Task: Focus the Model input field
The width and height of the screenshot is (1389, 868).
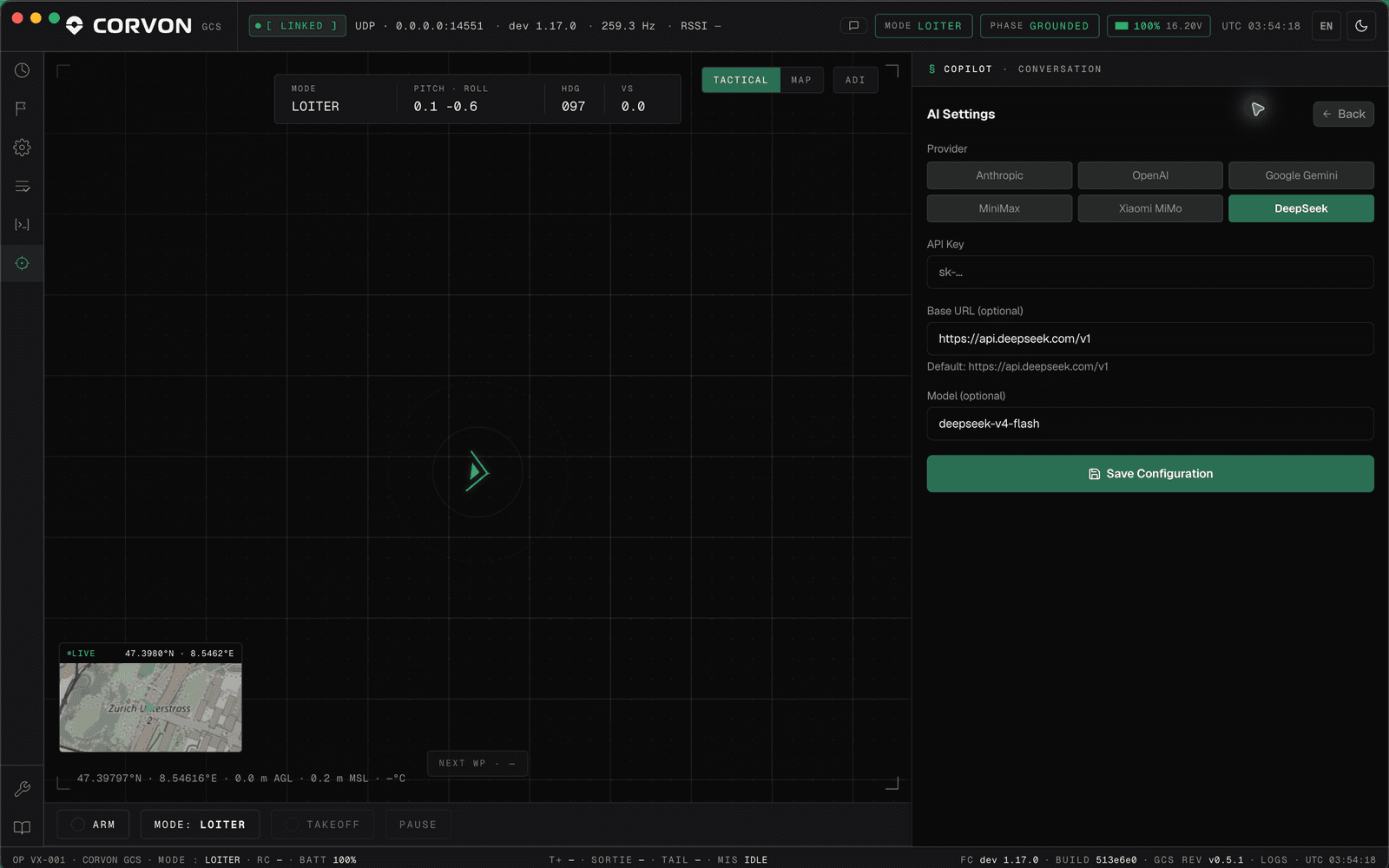Action: (x=1150, y=424)
